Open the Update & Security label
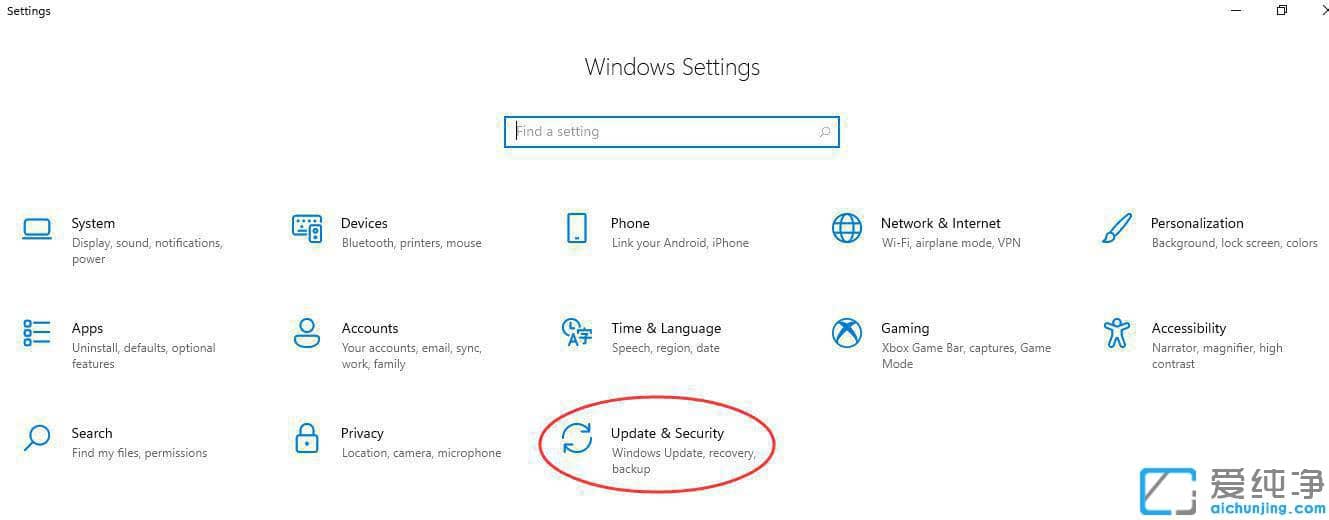 (x=667, y=433)
